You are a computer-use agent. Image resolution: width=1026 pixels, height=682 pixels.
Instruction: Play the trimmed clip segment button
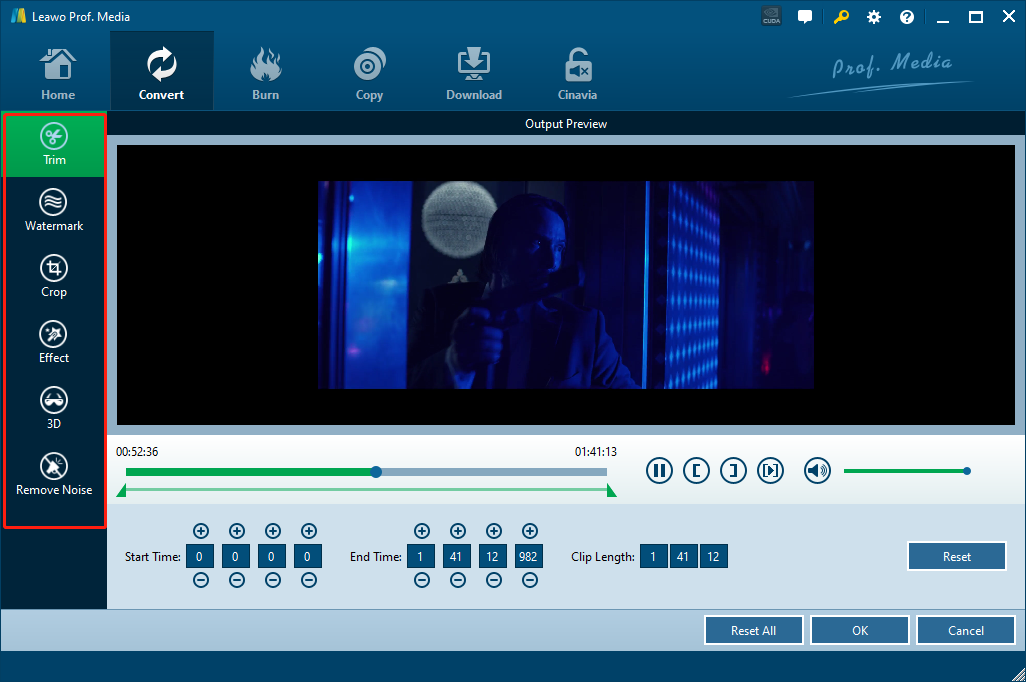(x=770, y=471)
